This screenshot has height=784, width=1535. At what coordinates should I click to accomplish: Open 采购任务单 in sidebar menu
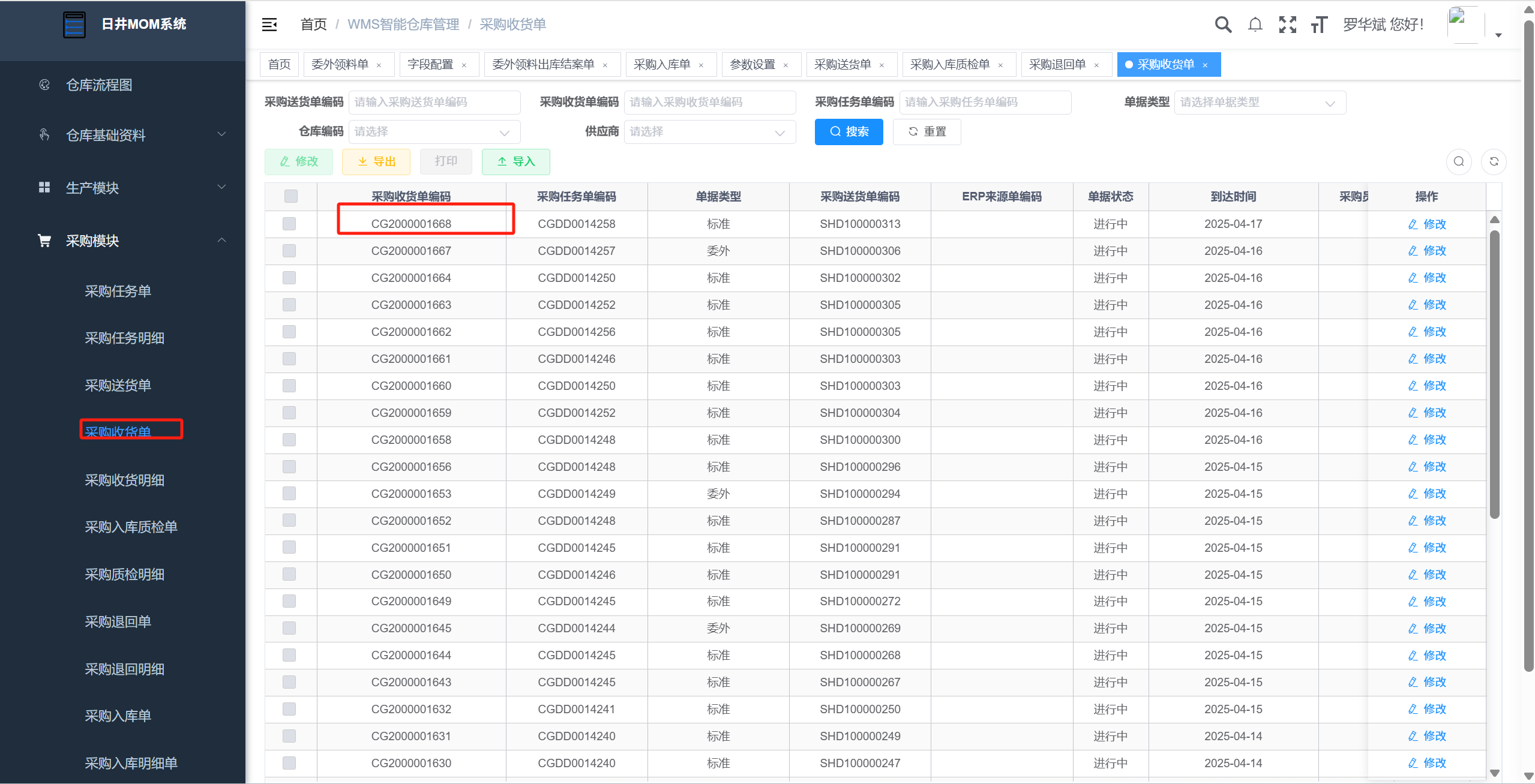[x=118, y=292]
